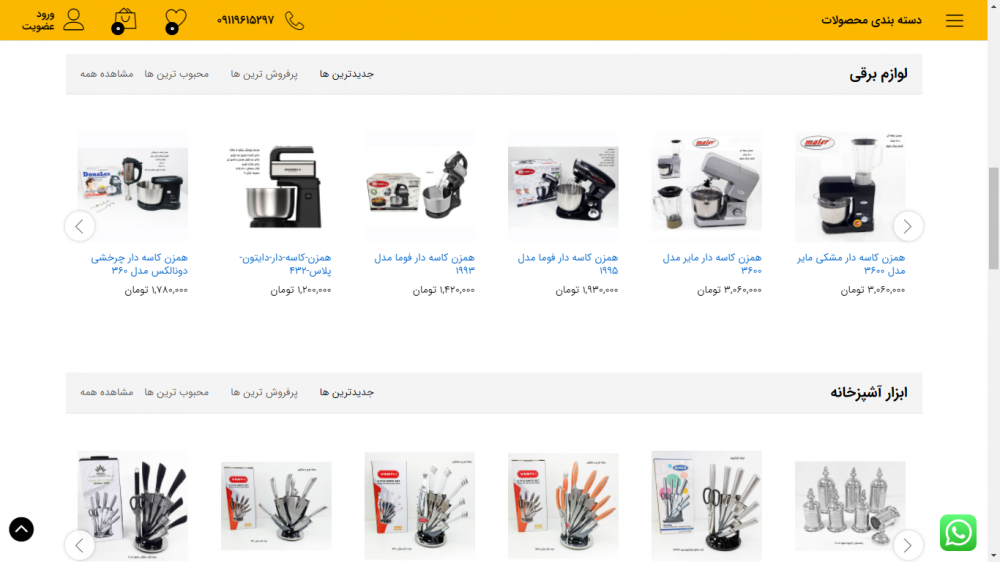Viewport: 1000px width, 562px height.
Task: Click the user login account icon
Action: pyautogui.click(x=73, y=20)
